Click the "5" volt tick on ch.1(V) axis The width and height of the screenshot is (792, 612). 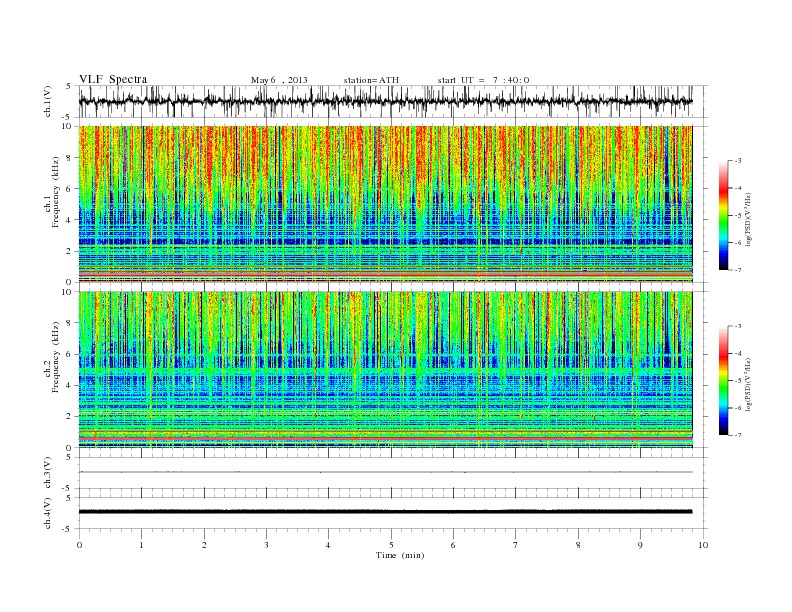[69, 86]
